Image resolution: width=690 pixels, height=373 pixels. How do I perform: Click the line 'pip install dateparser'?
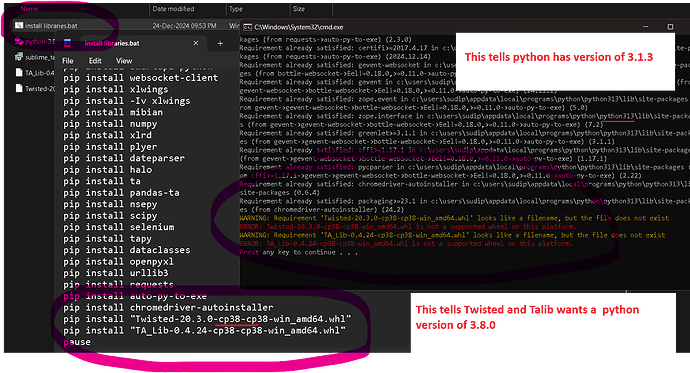pos(124,158)
